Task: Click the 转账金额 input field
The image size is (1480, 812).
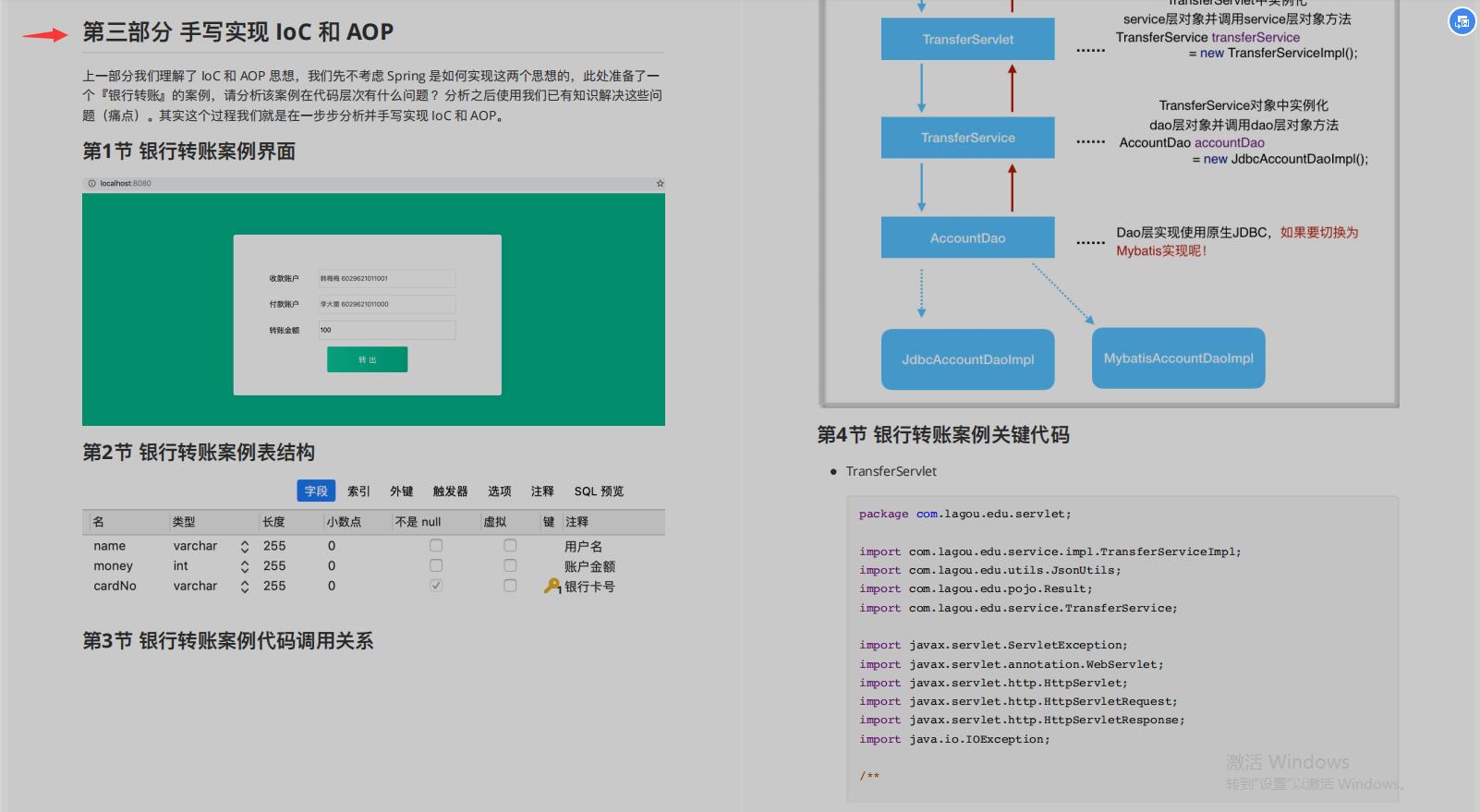Action: (x=386, y=330)
